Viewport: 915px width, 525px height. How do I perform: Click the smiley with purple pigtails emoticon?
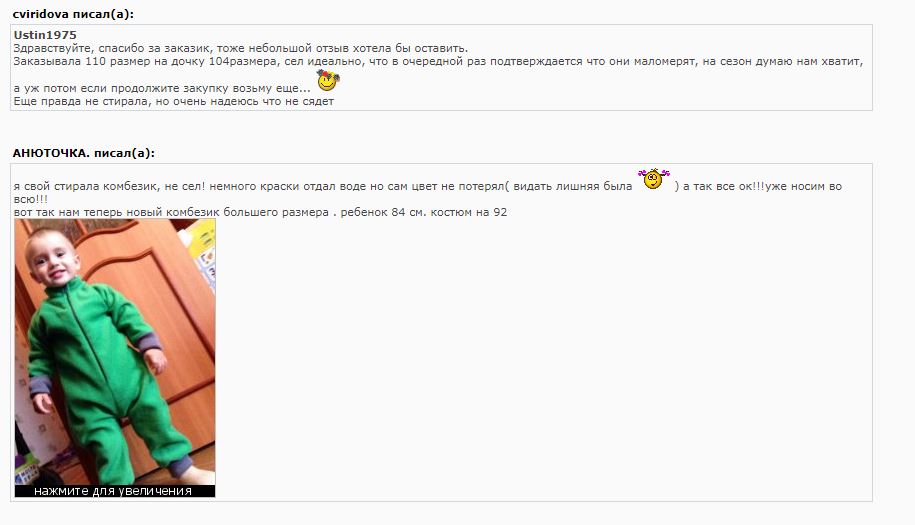[654, 178]
